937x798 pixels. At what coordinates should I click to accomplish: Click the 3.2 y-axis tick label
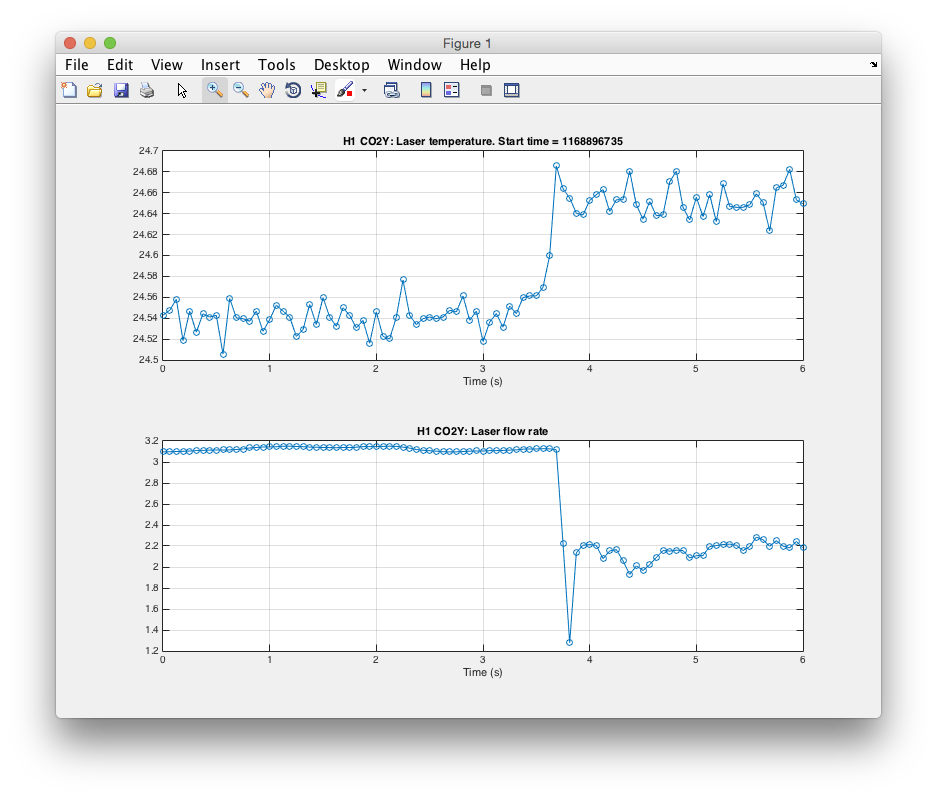click(x=152, y=441)
